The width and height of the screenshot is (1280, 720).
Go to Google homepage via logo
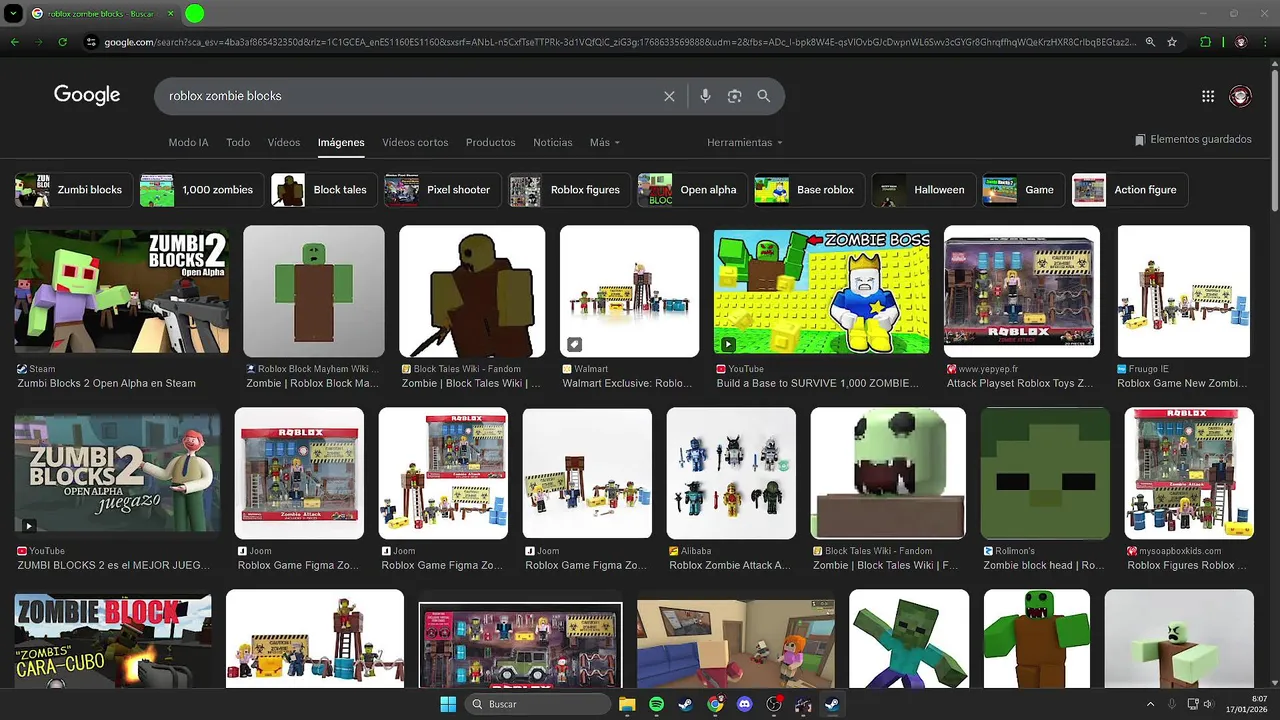coord(87,95)
